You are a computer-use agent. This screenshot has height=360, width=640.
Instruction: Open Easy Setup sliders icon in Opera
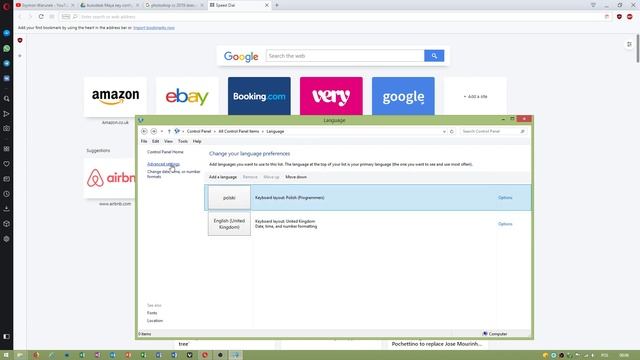629,44
